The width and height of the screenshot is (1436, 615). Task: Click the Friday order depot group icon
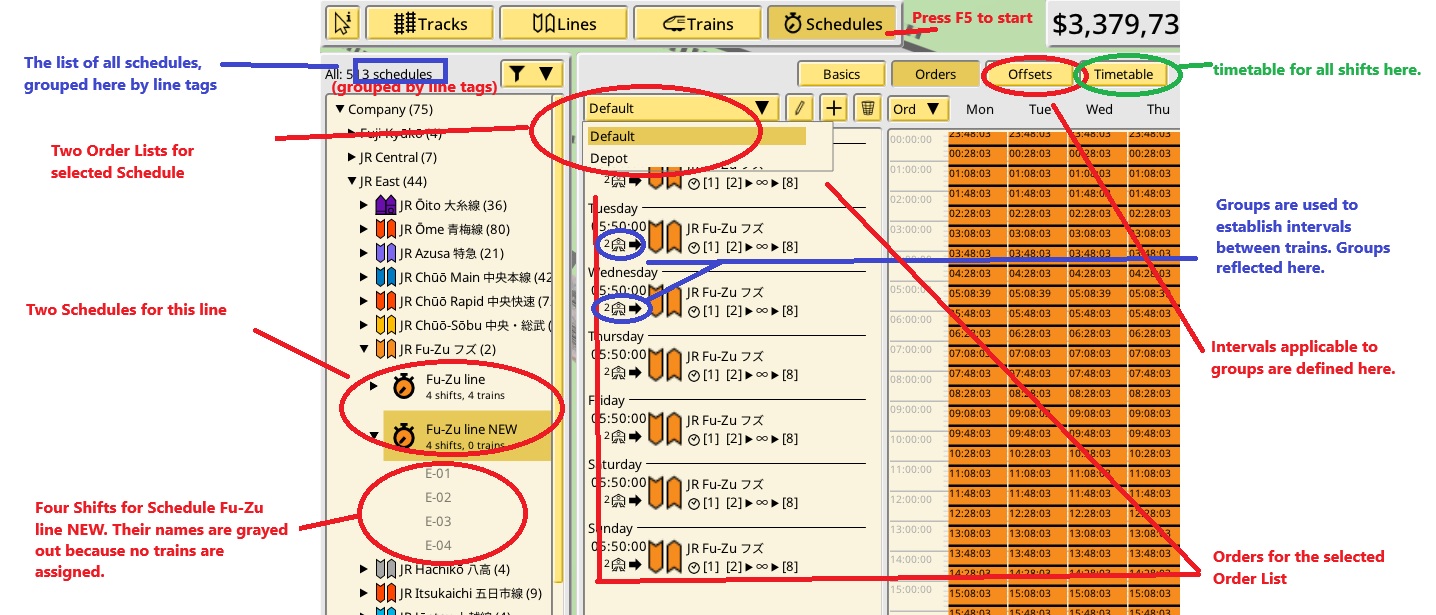coord(618,438)
